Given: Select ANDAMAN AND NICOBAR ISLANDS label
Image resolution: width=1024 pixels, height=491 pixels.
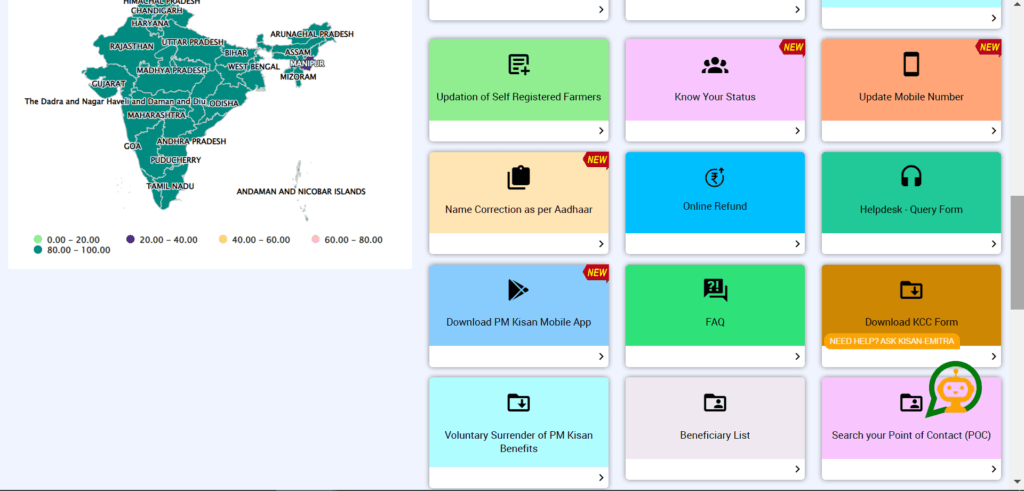Looking at the screenshot, I should [x=301, y=191].
